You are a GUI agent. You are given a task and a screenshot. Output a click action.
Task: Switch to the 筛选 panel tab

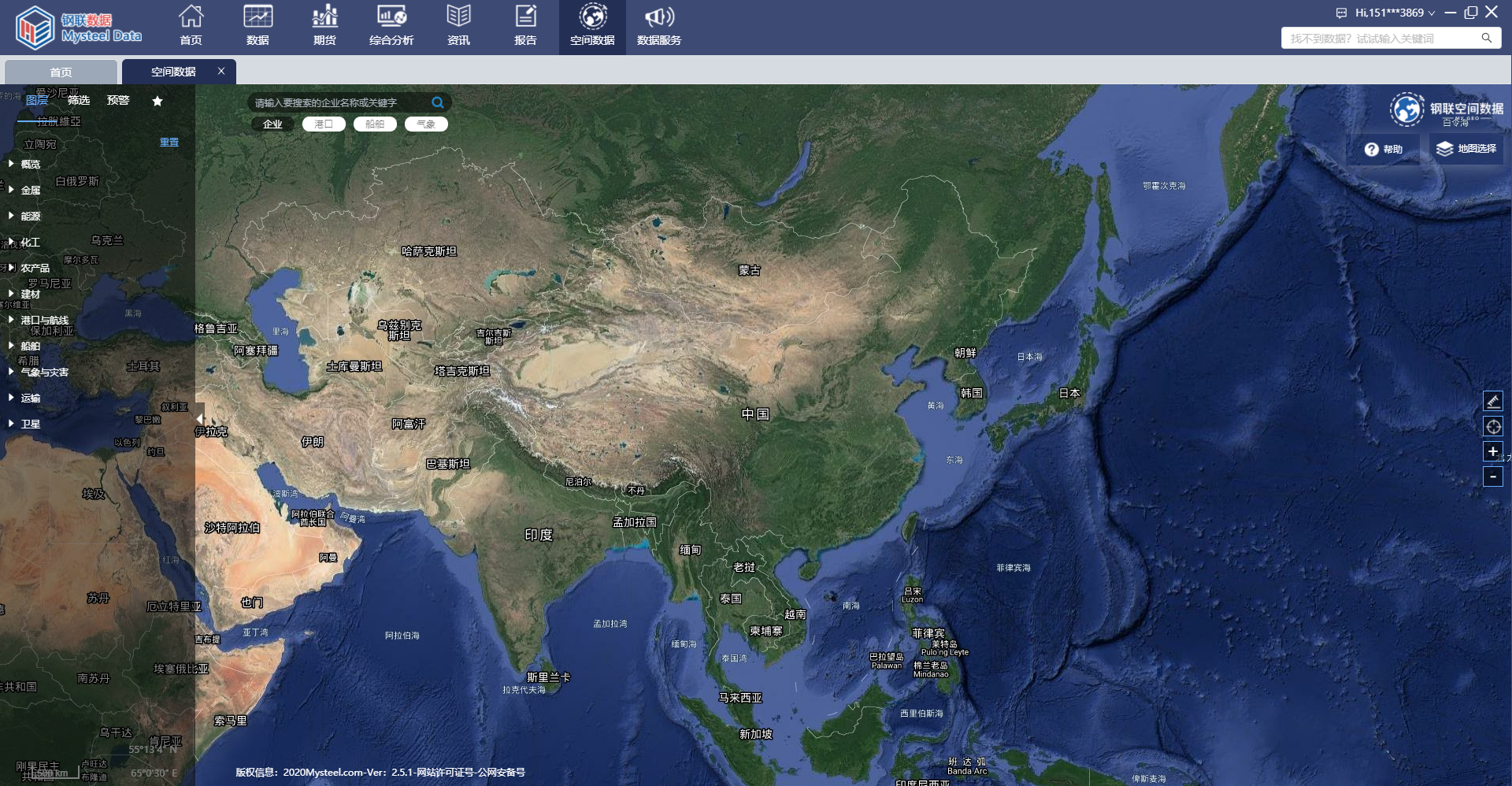coord(79,101)
